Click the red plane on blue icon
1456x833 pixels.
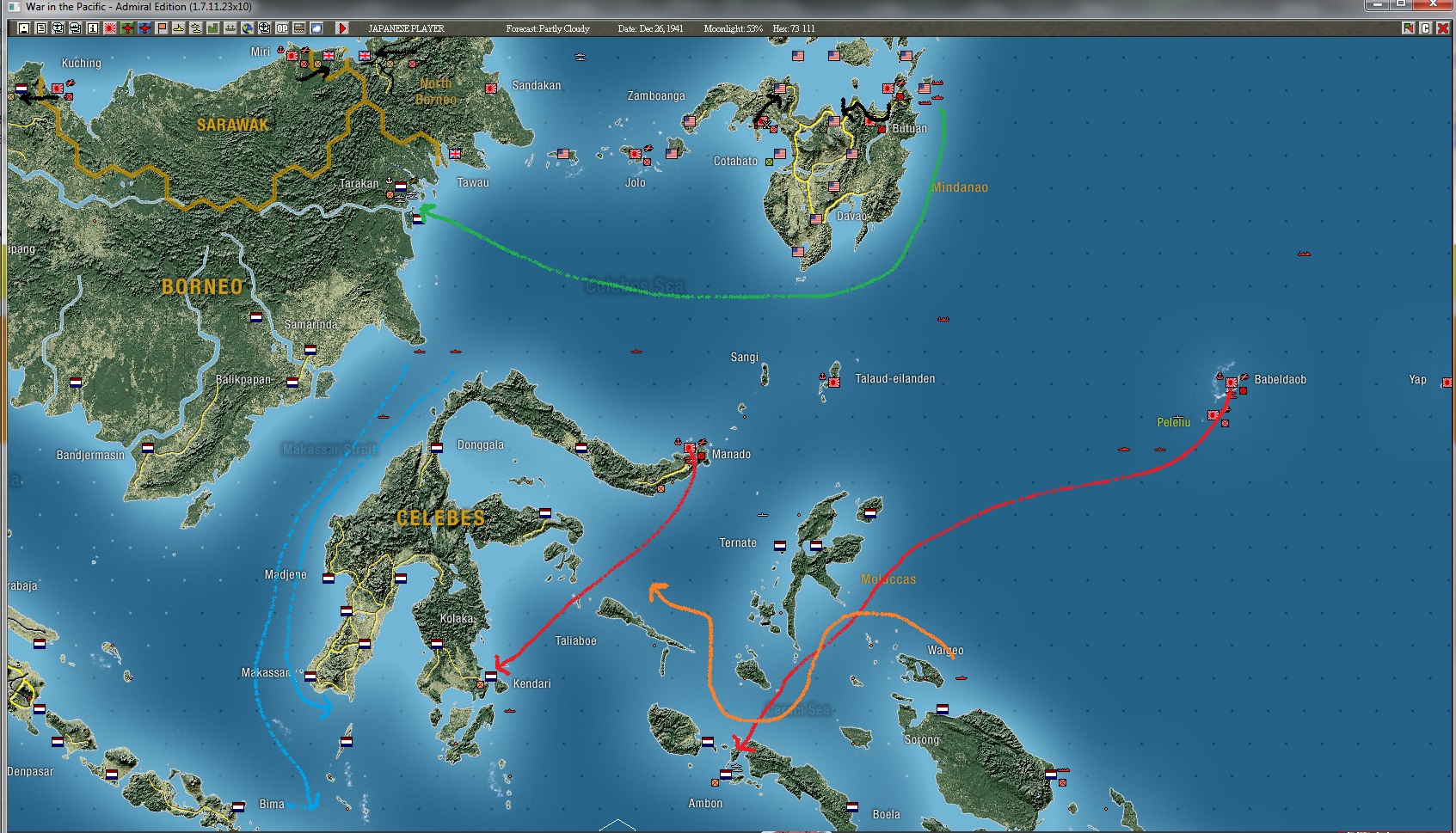[144, 28]
